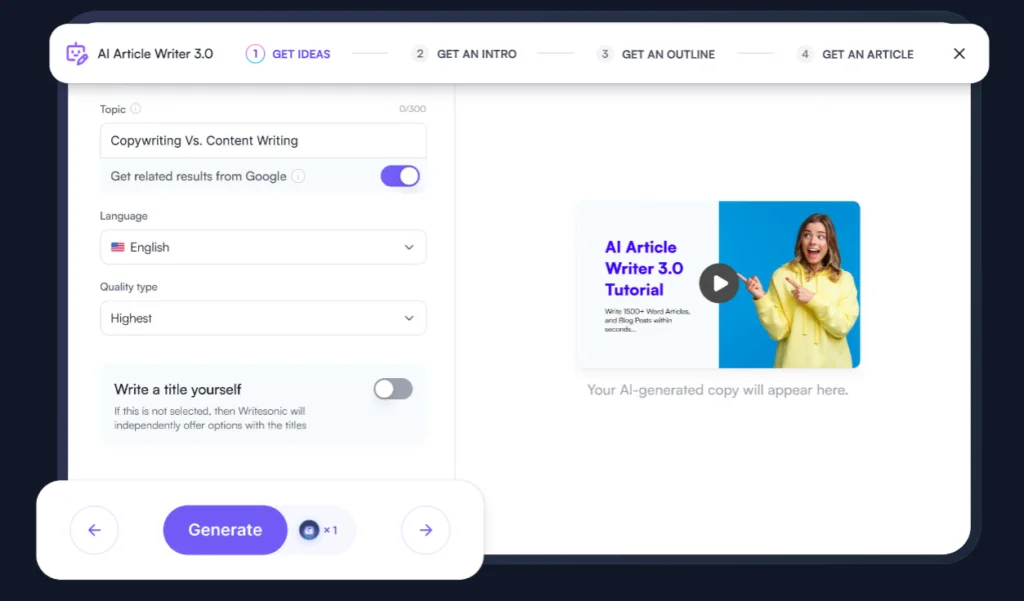Screen dimensions: 1024x601
Task: Go to the Get an Intro step
Action: tap(464, 54)
